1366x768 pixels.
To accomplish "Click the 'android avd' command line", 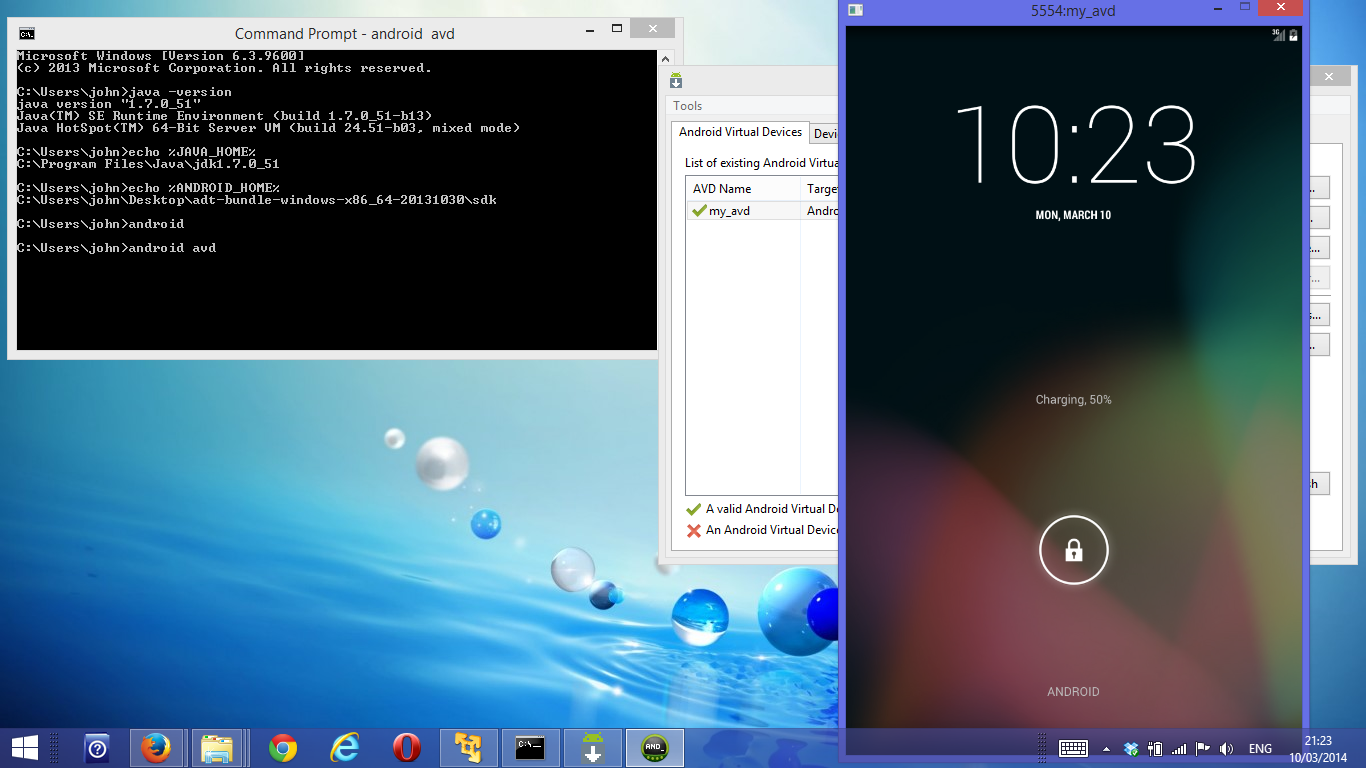I will [117, 248].
